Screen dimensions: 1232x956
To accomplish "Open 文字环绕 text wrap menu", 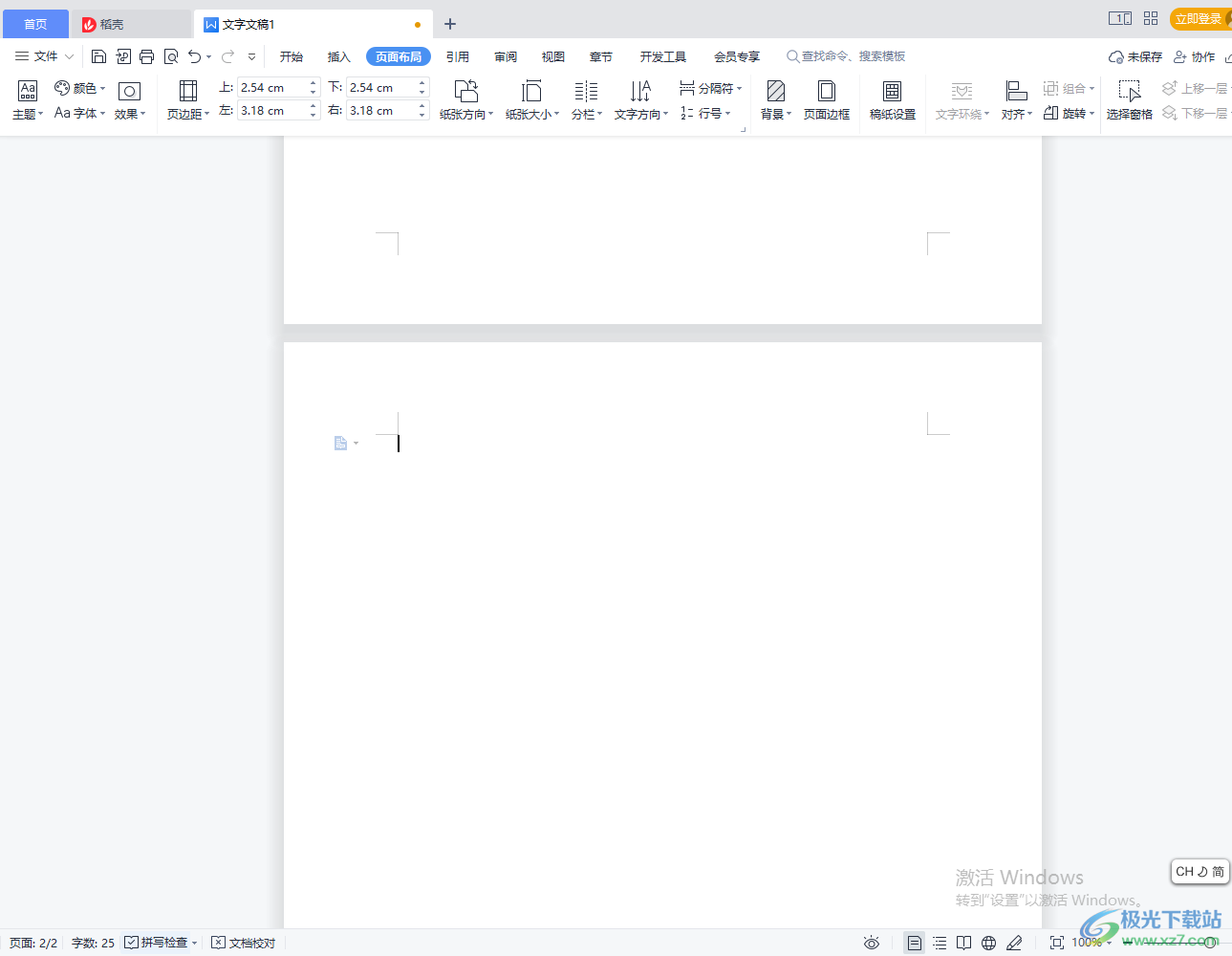I will (x=962, y=100).
